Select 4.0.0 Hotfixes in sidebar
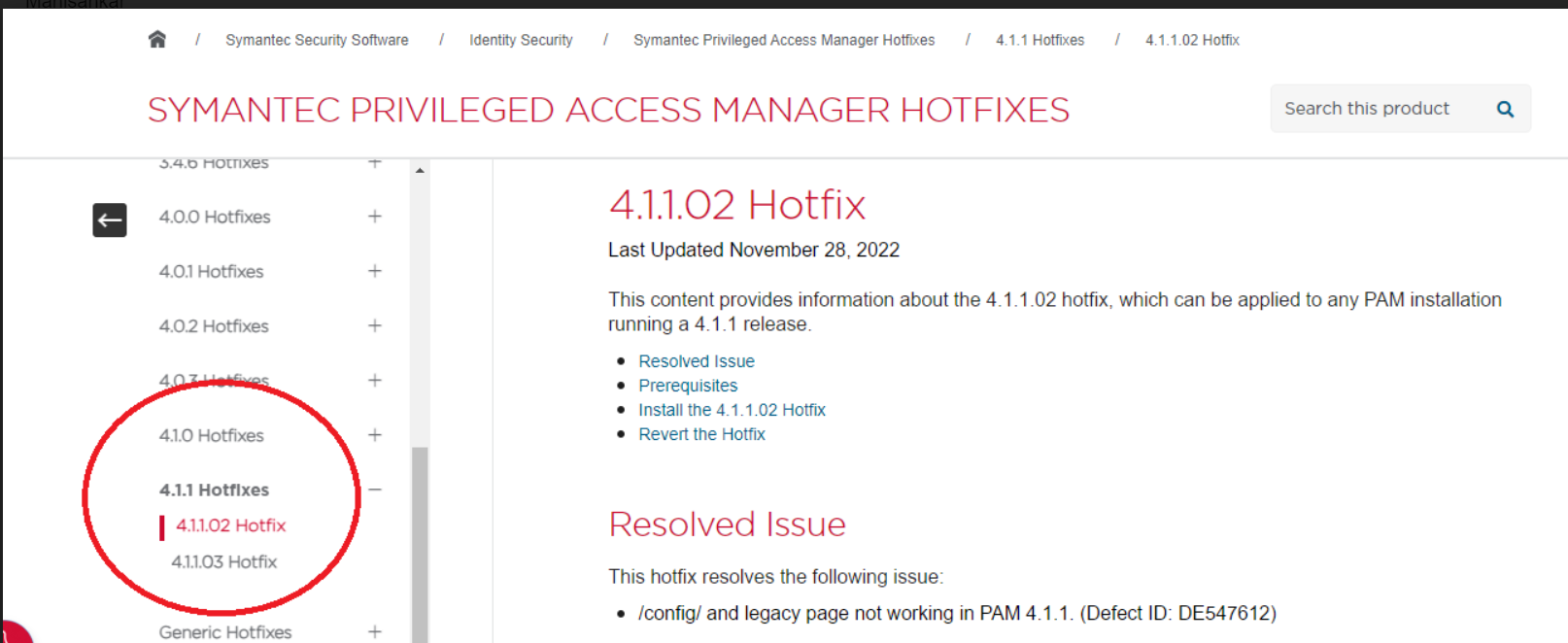The height and width of the screenshot is (643, 1568). click(215, 217)
